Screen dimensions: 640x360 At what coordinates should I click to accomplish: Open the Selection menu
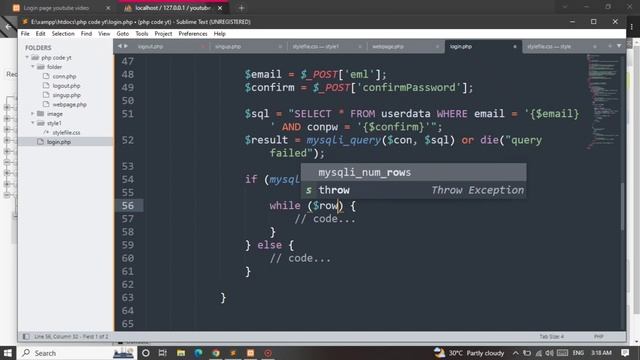pos(63,34)
